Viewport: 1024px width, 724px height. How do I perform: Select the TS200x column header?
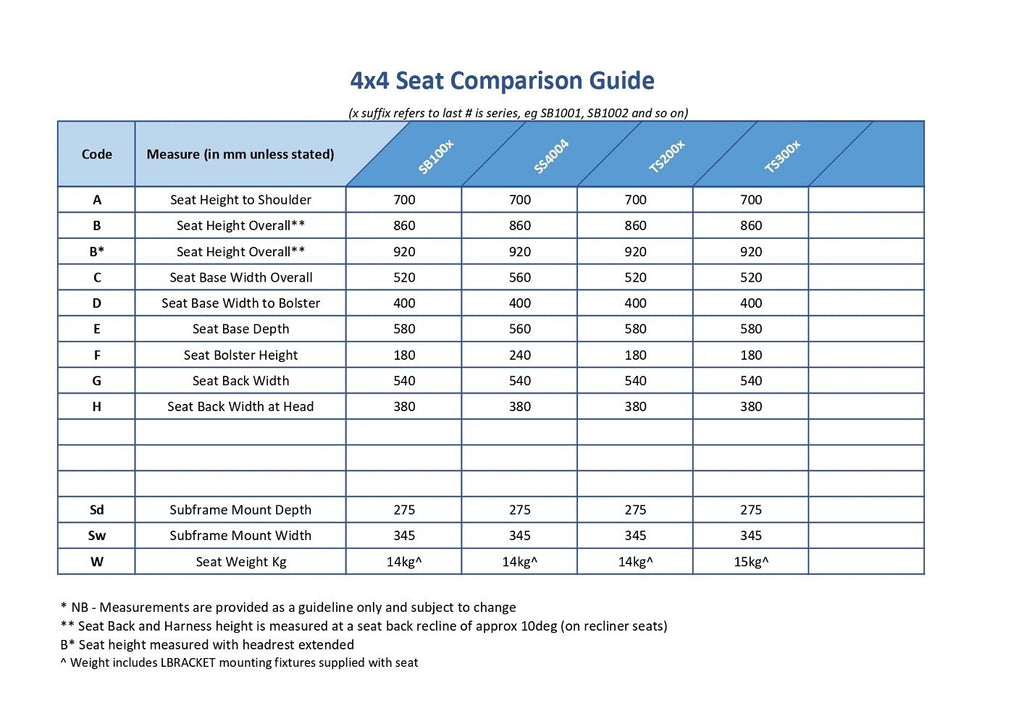coord(667,157)
